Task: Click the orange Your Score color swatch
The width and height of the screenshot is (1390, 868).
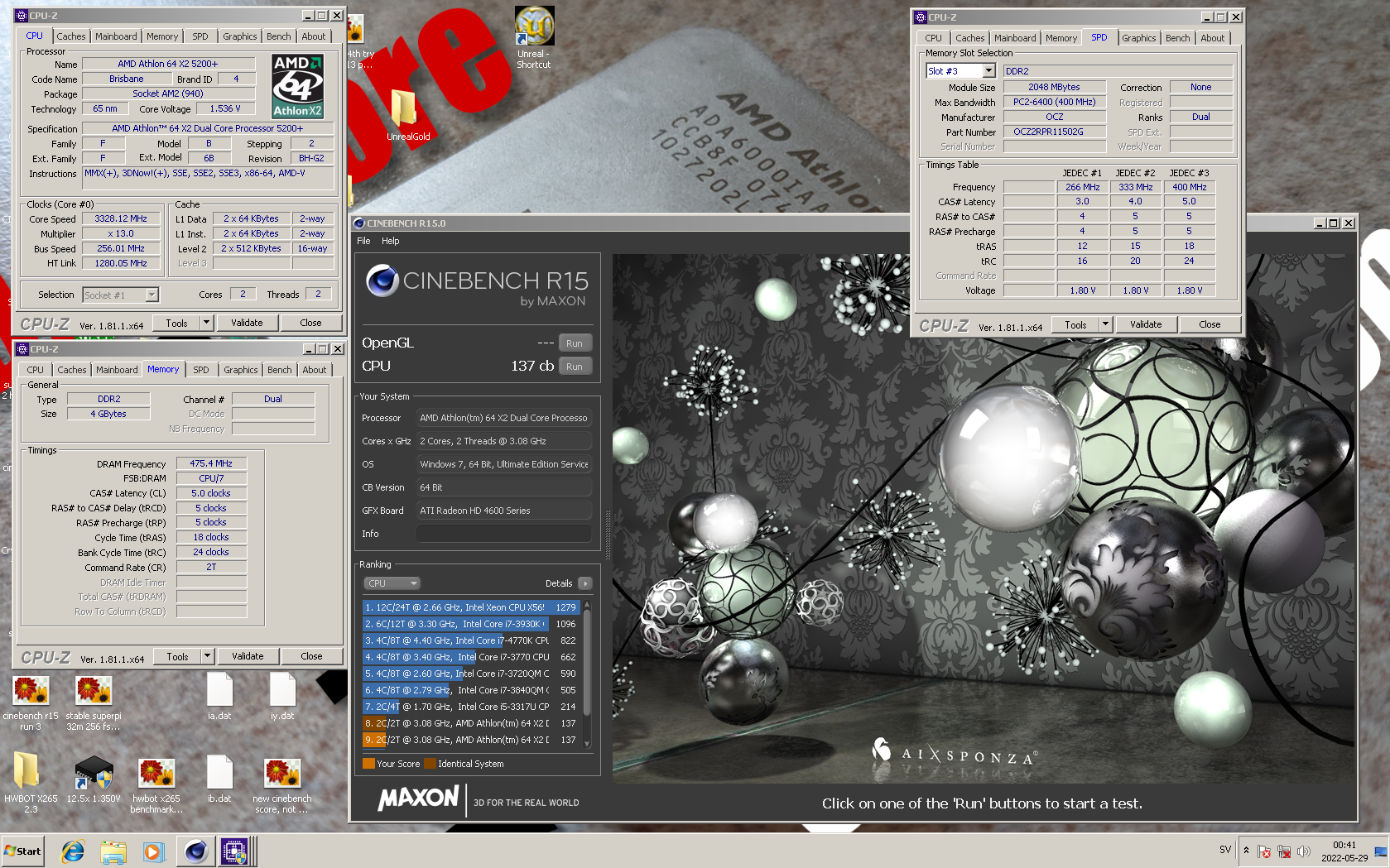Action: pyautogui.click(x=368, y=764)
